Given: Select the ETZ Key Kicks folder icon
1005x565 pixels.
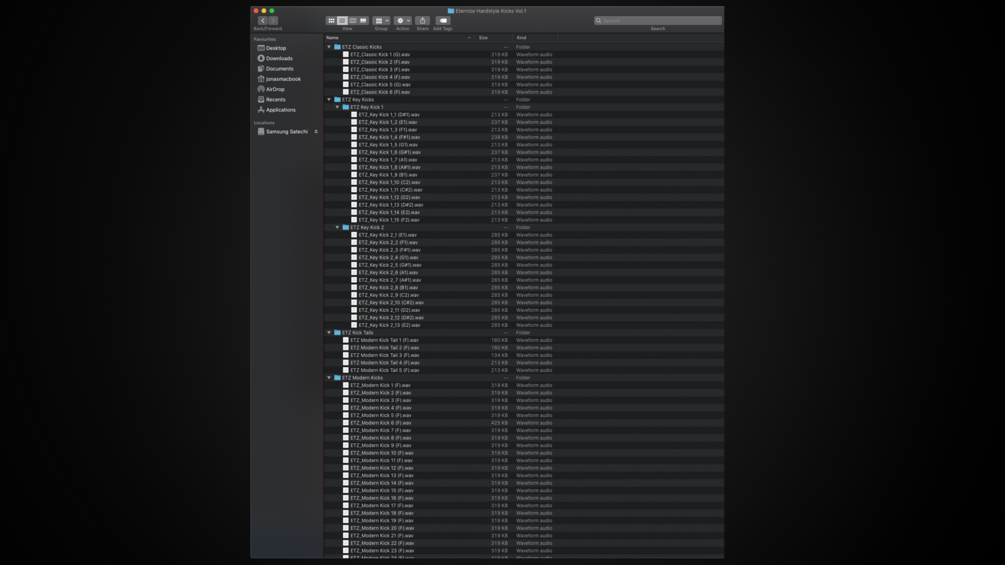Looking at the screenshot, I should pyautogui.click(x=337, y=99).
